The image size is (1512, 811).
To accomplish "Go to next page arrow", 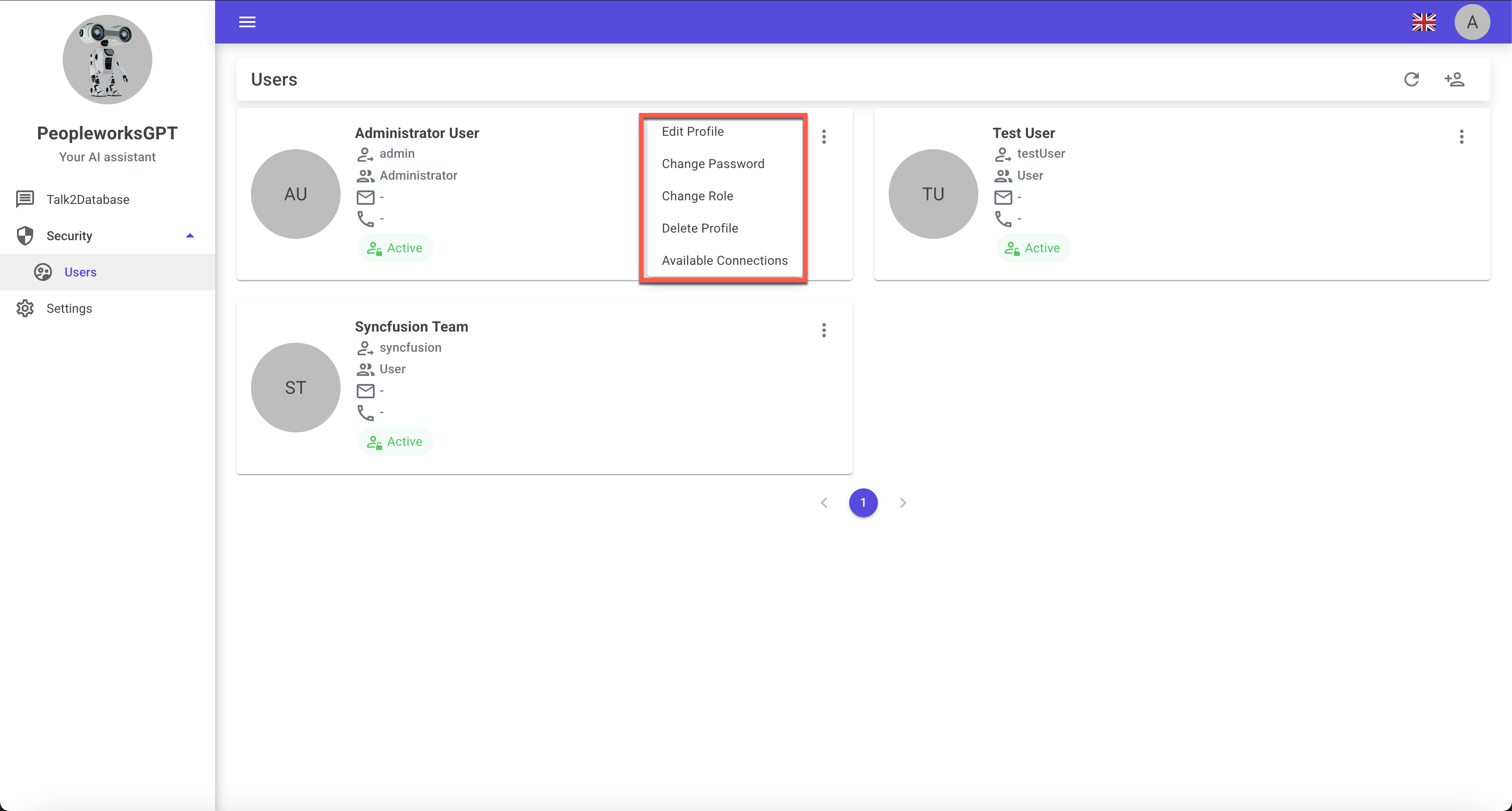I will tap(903, 503).
